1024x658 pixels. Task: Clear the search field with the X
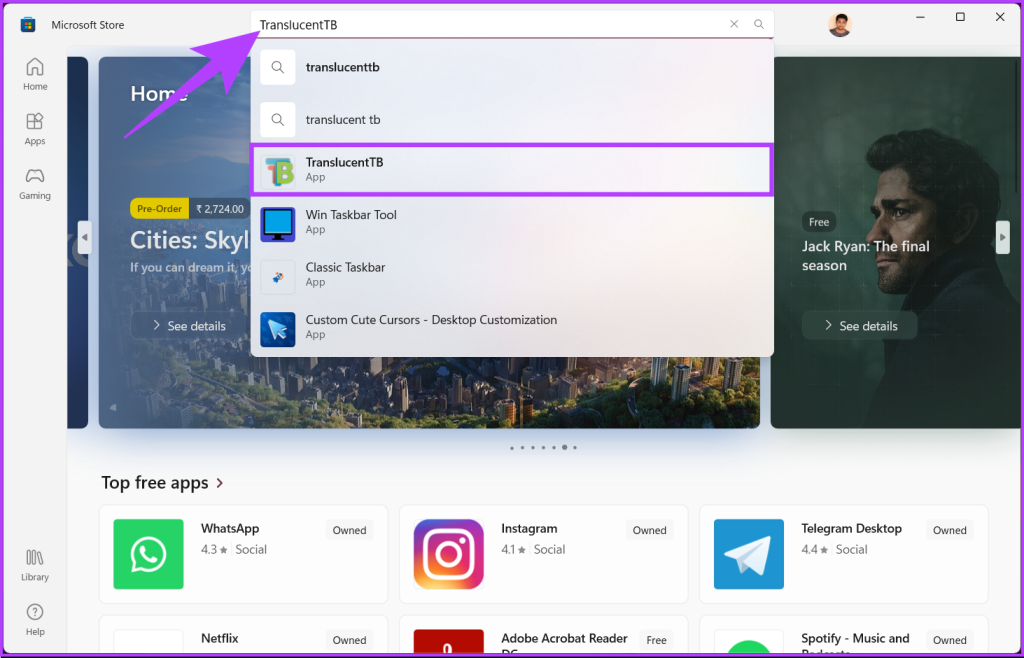[734, 24]
